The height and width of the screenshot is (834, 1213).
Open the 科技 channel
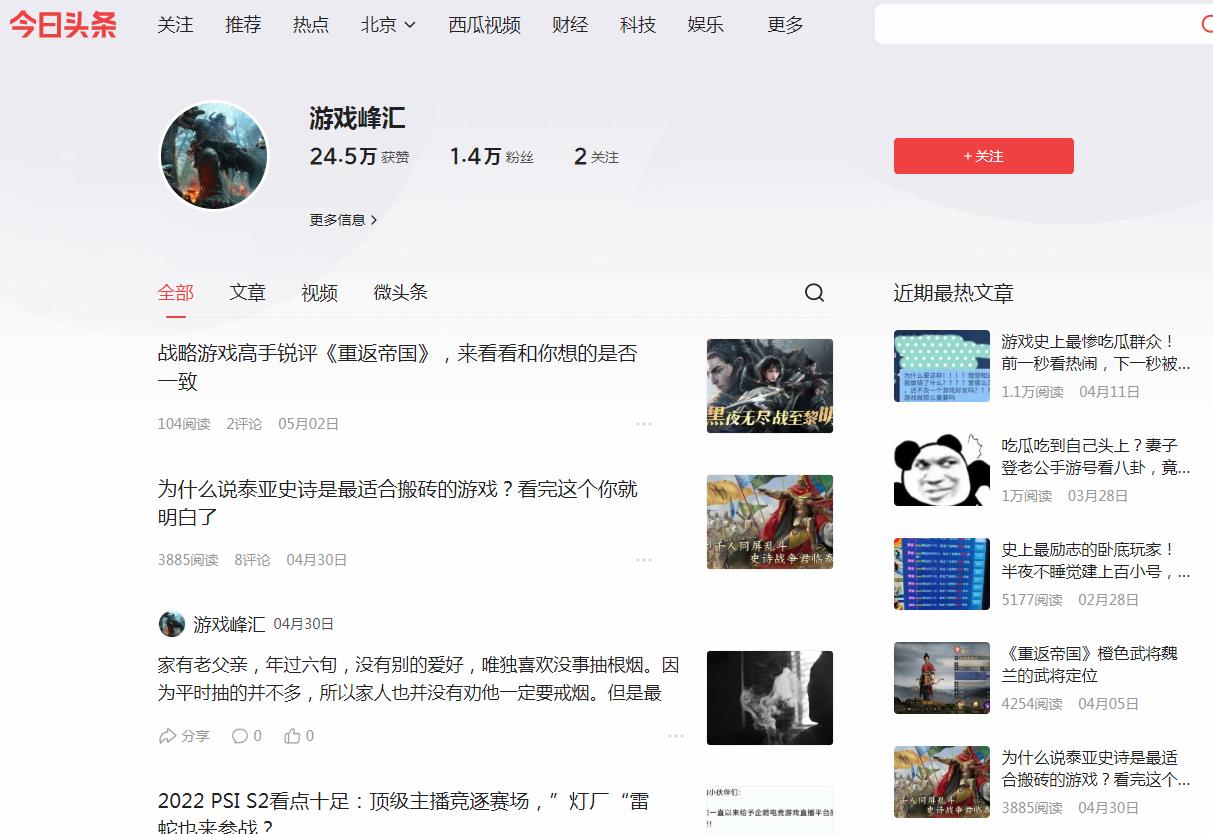[638, 25]
